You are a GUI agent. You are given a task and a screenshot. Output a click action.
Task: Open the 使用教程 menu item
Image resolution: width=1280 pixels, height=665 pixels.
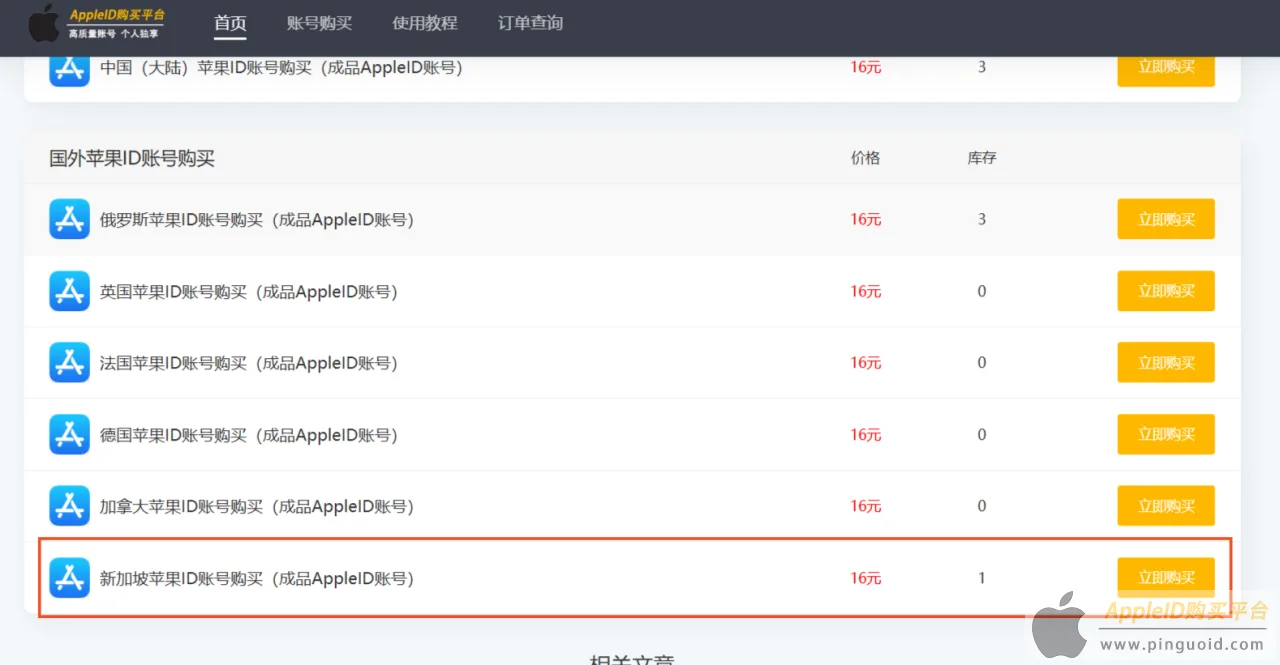point(425,23)
